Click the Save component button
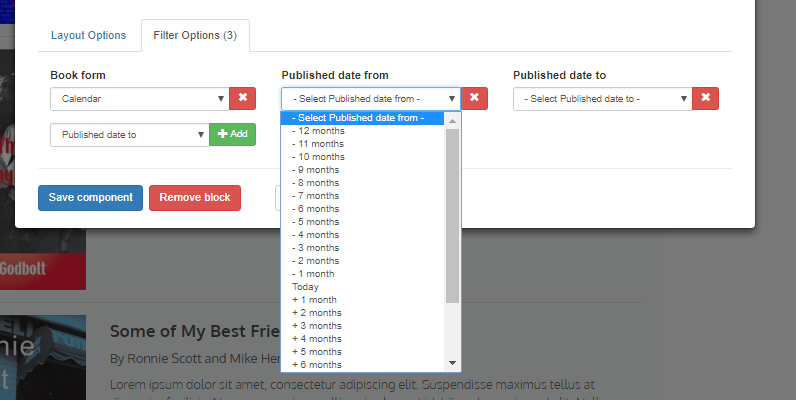Image resolution: width=796 pixels, height=400 pixels. (90, 197)
